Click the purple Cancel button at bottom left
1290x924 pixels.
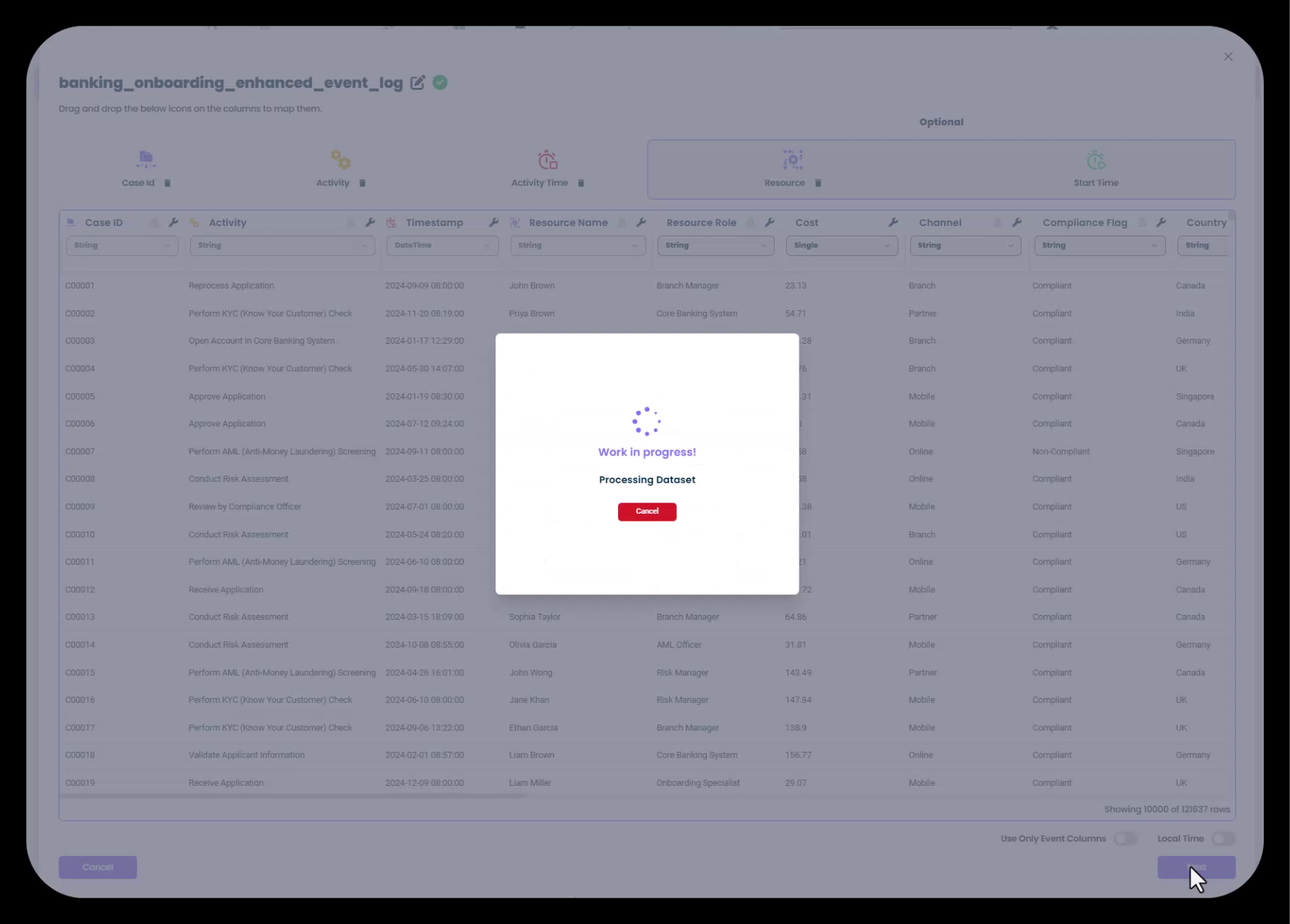click(x=98, y=867)
